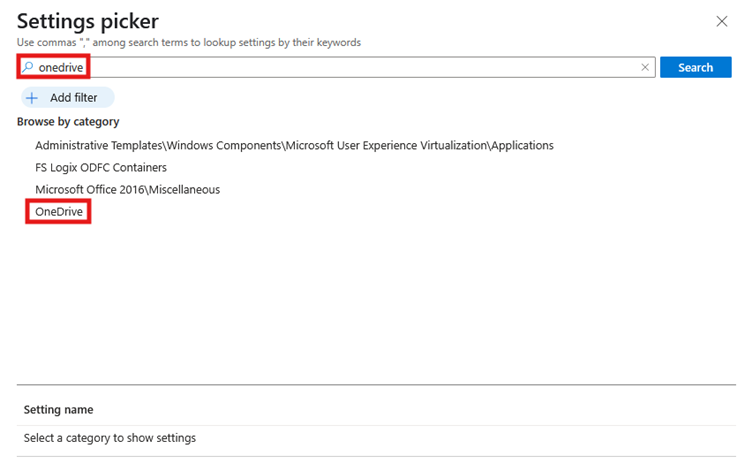752x471 pixels.
Task: Open the Add filter option
Action: click(68, 98)
